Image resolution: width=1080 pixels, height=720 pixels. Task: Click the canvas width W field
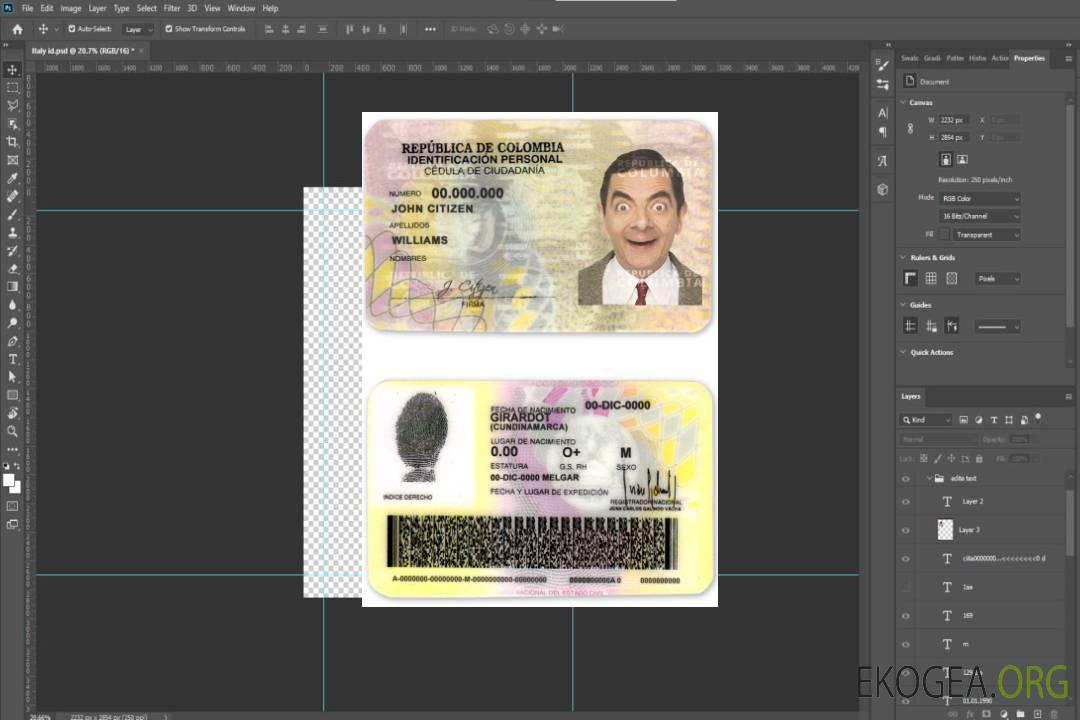click(954, 120)
